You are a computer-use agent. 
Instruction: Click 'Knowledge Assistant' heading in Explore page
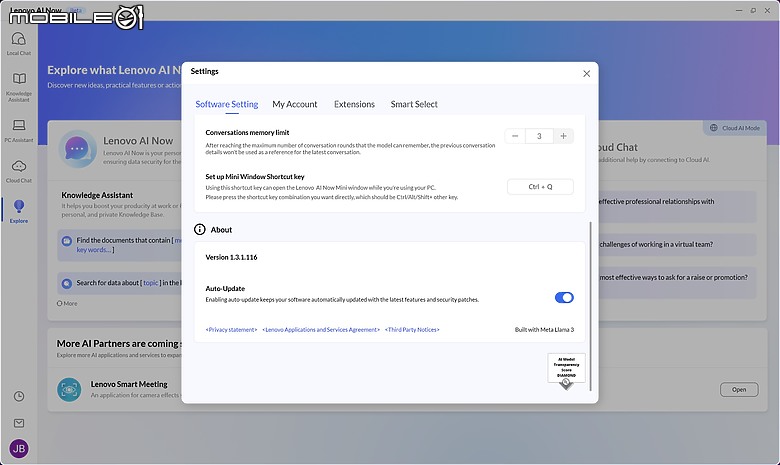coord(97,195)
